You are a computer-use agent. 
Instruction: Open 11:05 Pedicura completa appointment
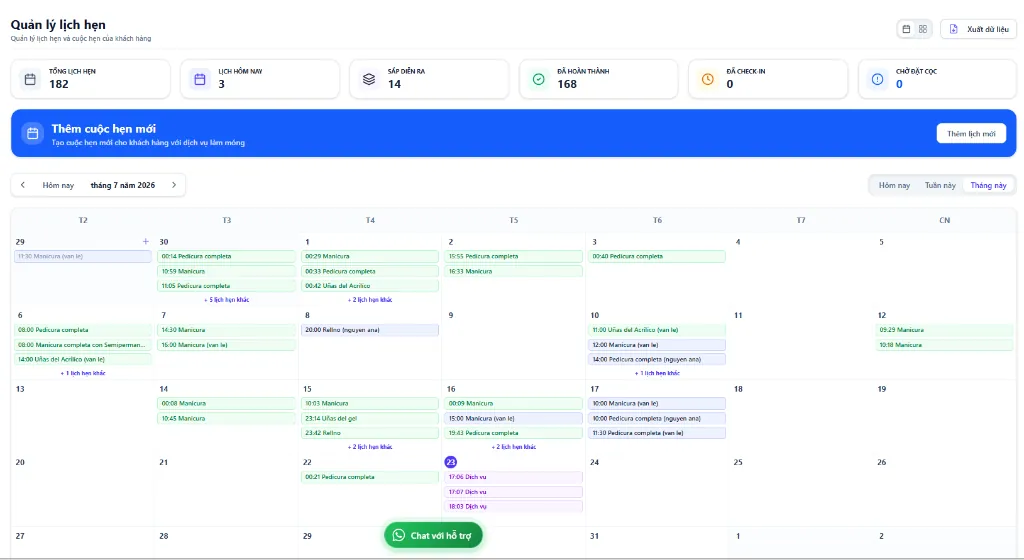[226, 286]
